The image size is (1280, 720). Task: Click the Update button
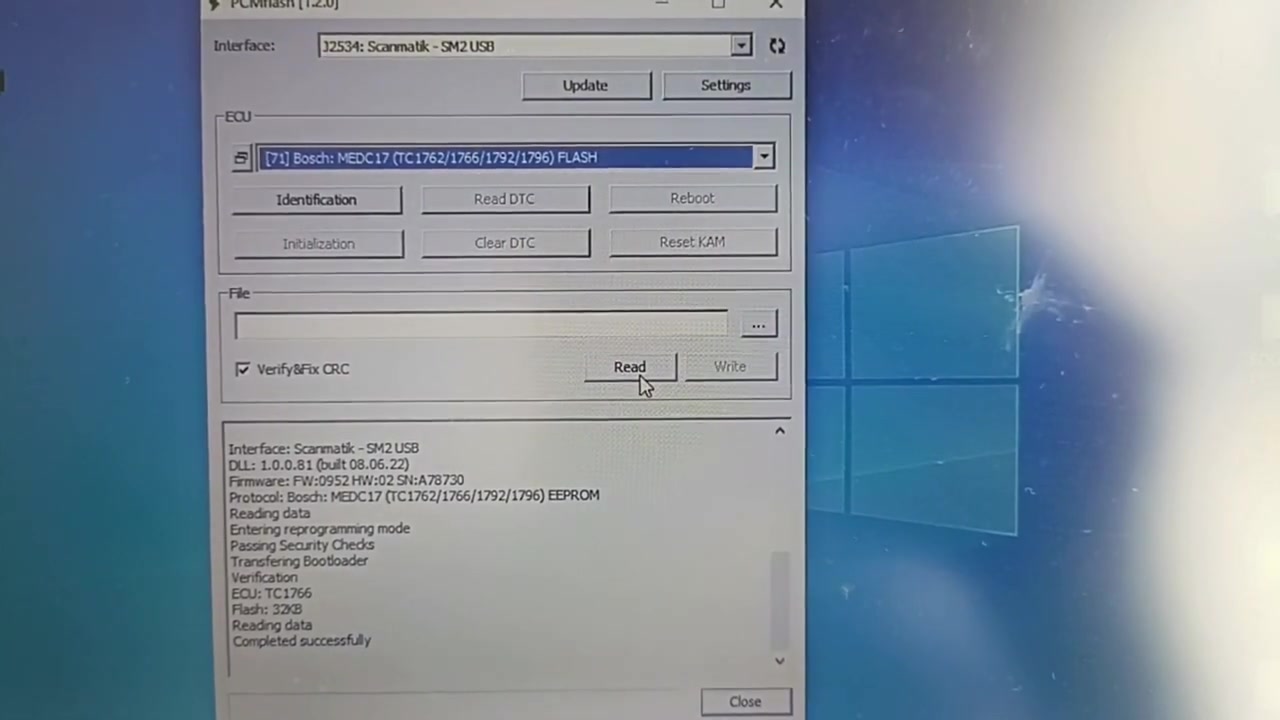pos(586,85)
